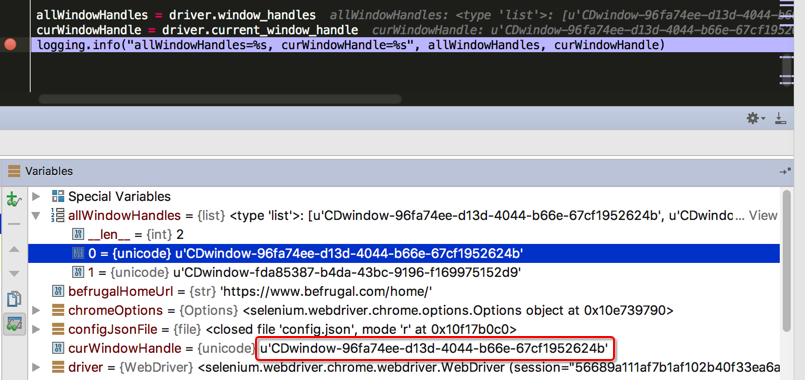Click the code line curWindowHandle = driver.current_window_handle
805x380 pixels.
[x=197, y=31]
